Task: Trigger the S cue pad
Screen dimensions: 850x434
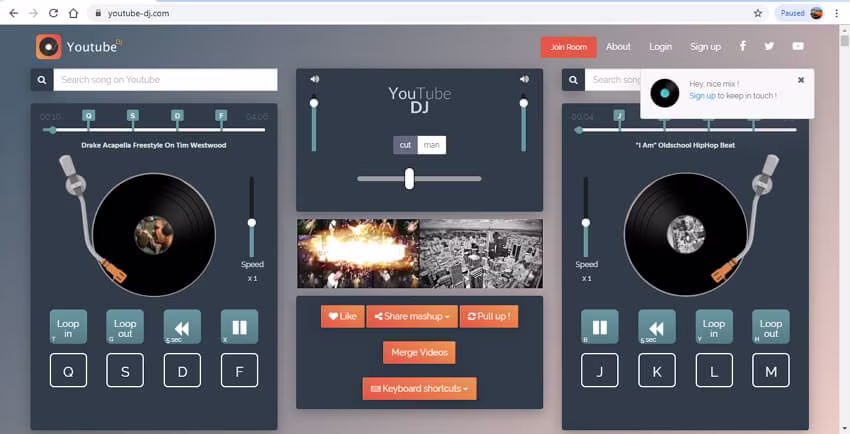Action: pos(125,371)
